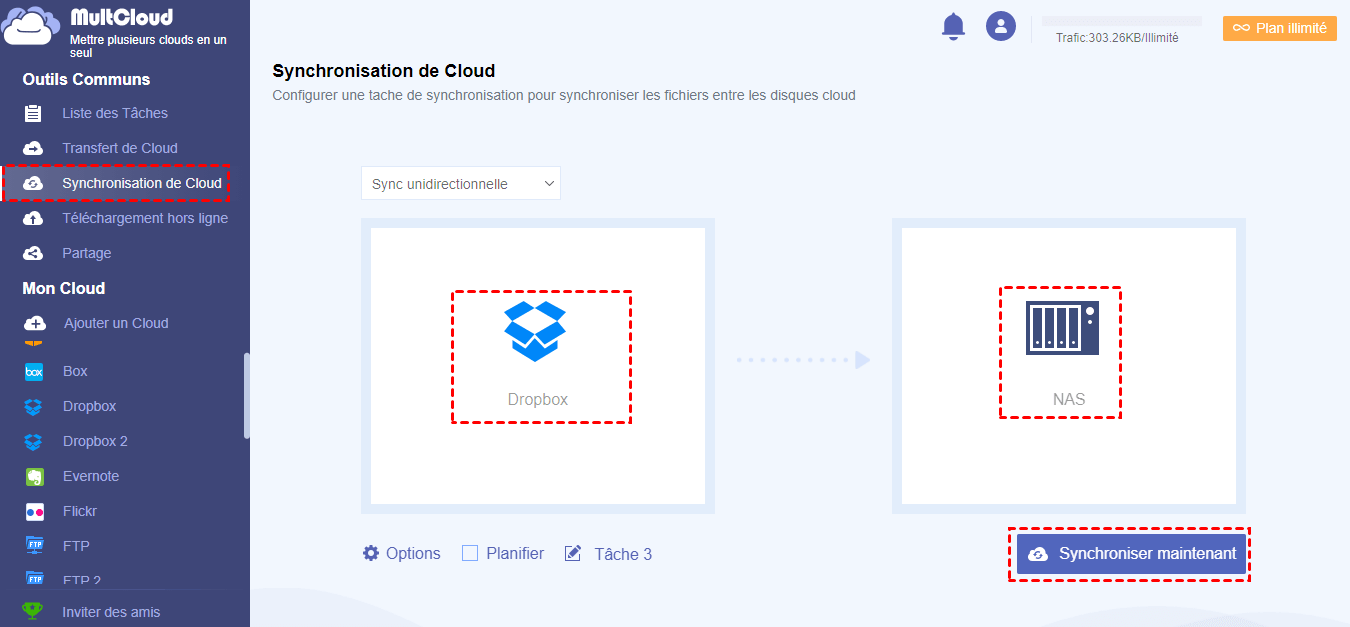Open the sync Options link
The width and height of the screenshot is (1350, 627).
413,553
